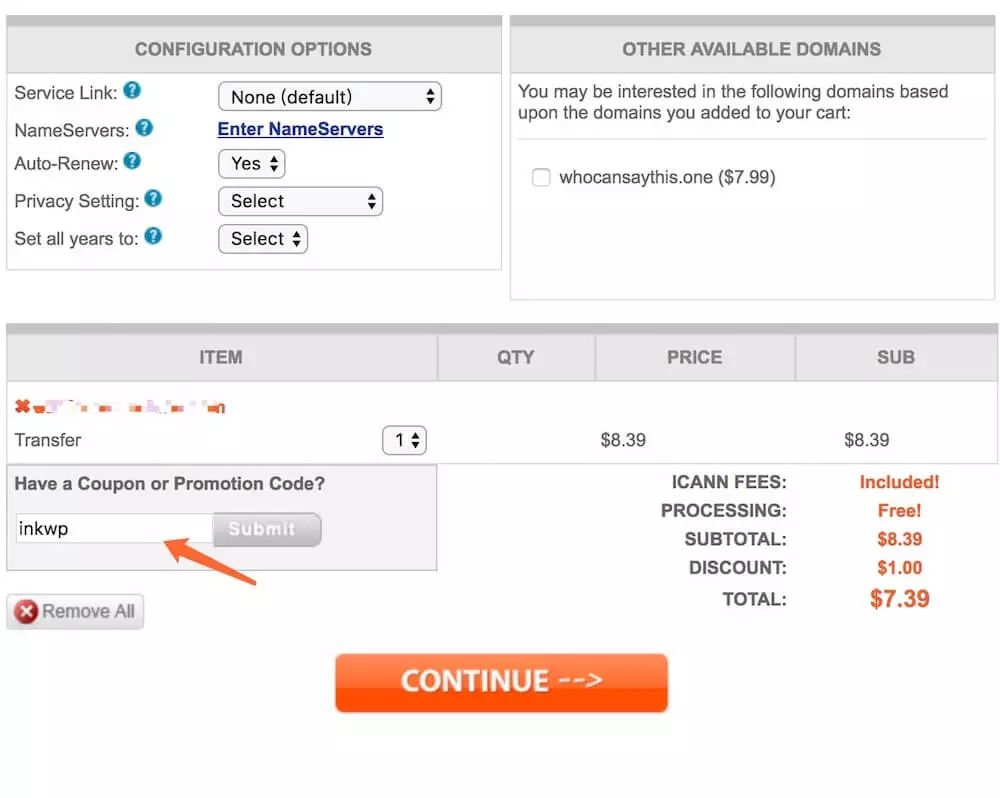This screenshot has height=798, width=1000.
Task: Check the whocansaythis.one domain checkbox
Action: tap(541, 178)
